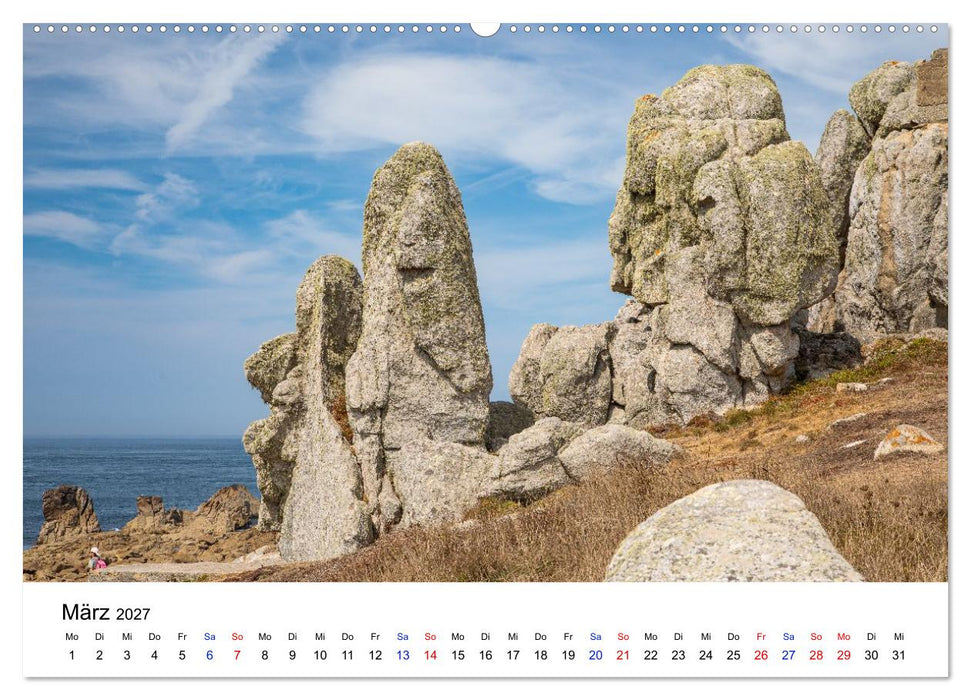Select Saturday the 13th

coord(403,655)
